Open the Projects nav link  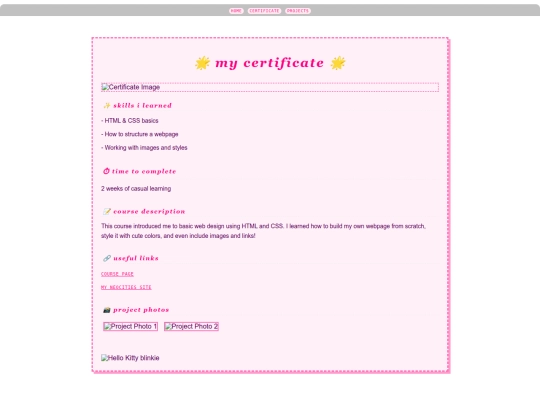(298, 11)
